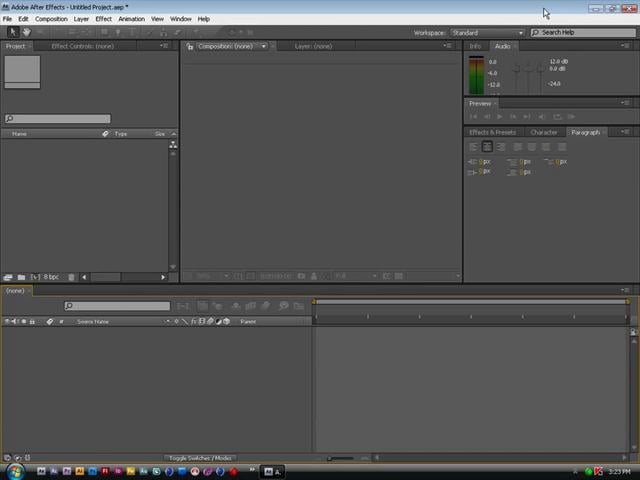
Task: Click the timeline zoom slider
Action: pyautogui.click(x=340, y=458)
